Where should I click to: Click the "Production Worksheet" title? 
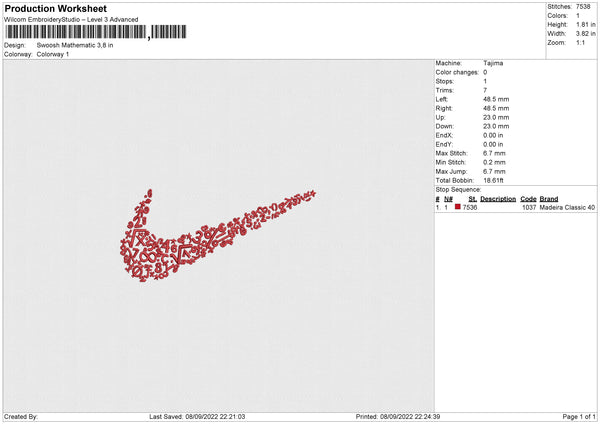tap(55, 8)
